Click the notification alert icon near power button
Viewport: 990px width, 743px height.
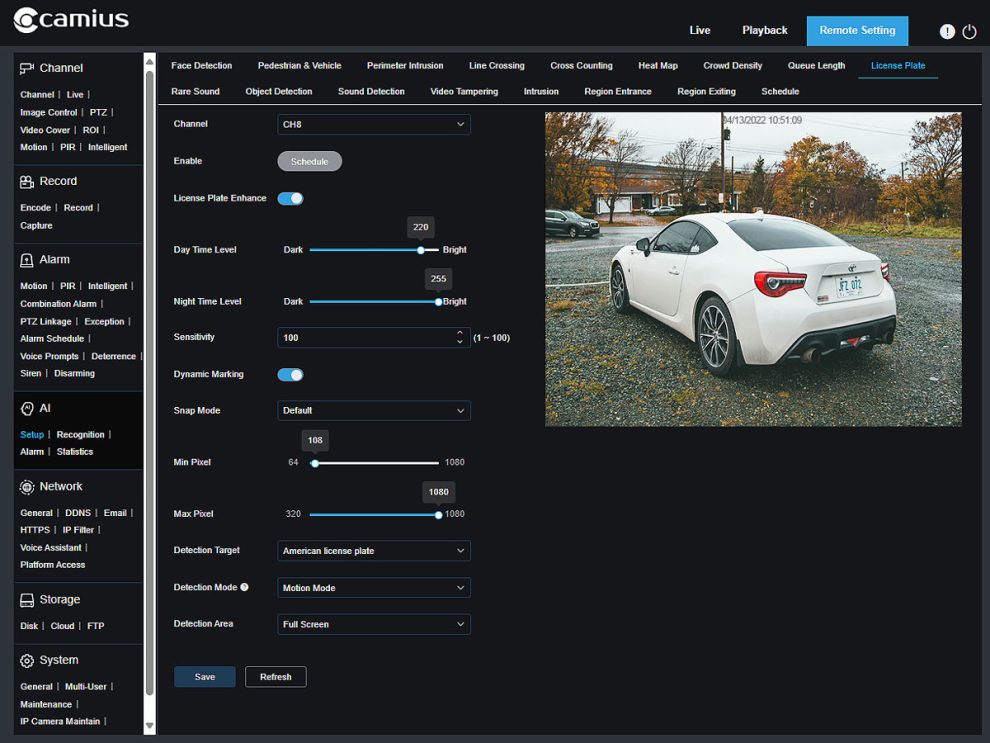point(947,31)
